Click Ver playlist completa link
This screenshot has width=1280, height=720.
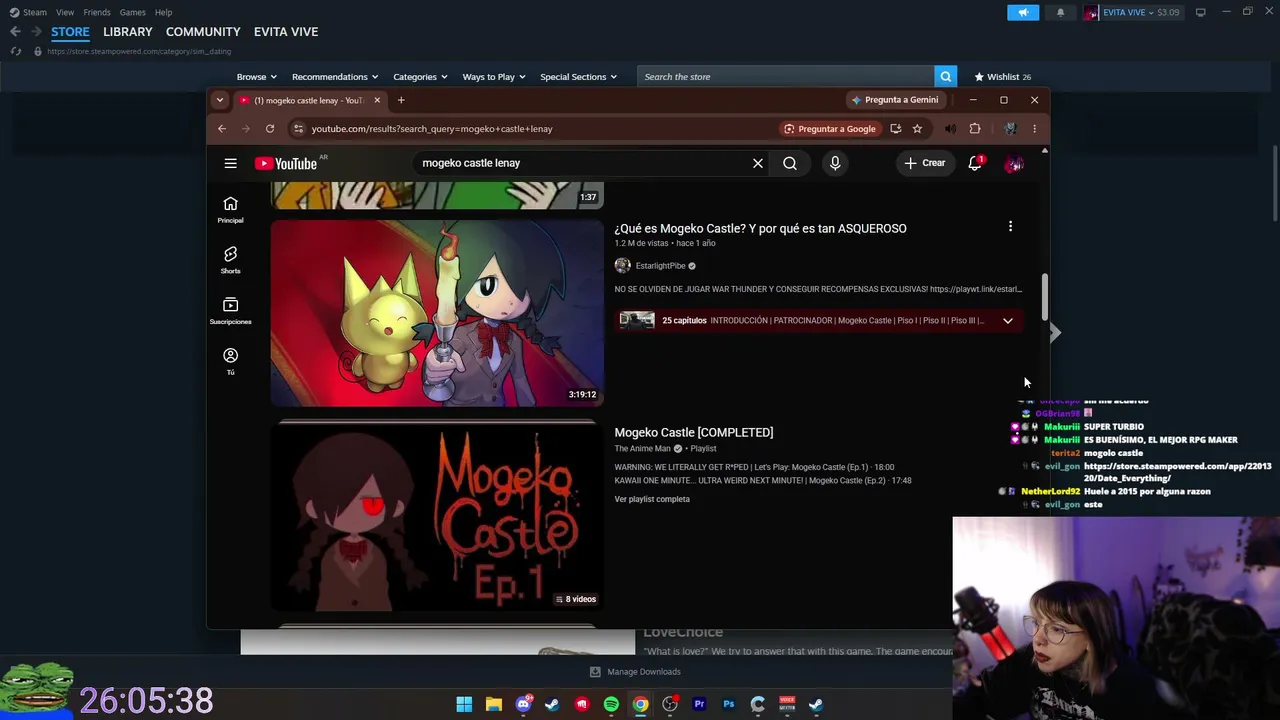(652, 499)
